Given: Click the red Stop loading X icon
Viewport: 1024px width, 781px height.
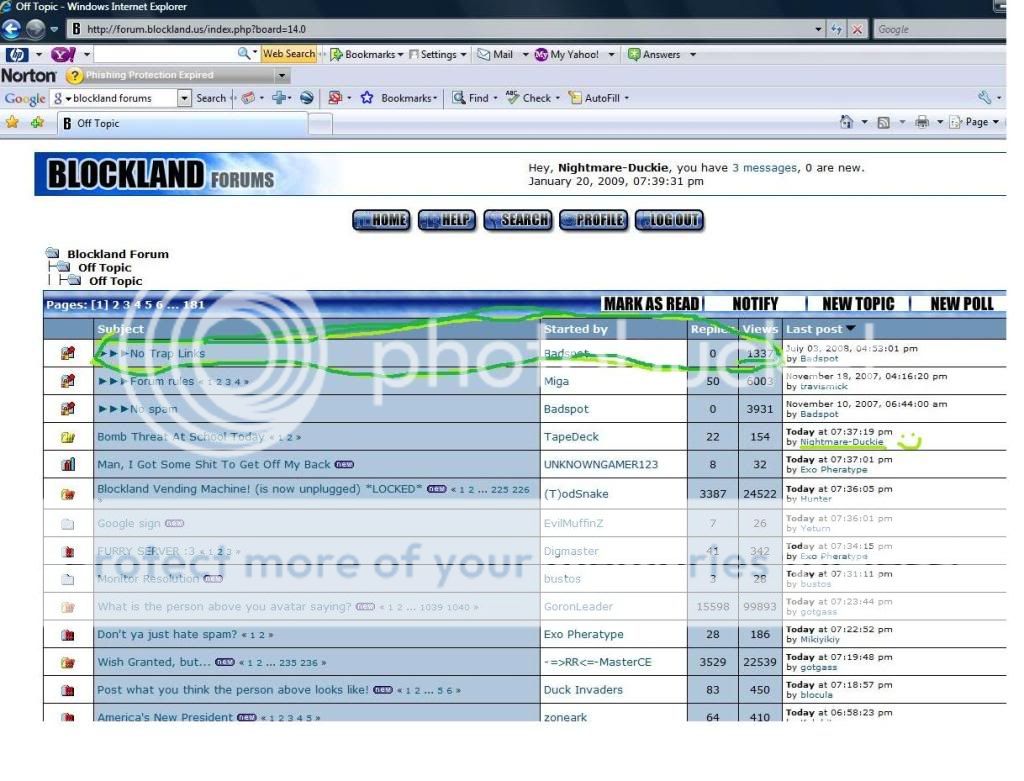Looking at the screenshot, I should 857,29.
